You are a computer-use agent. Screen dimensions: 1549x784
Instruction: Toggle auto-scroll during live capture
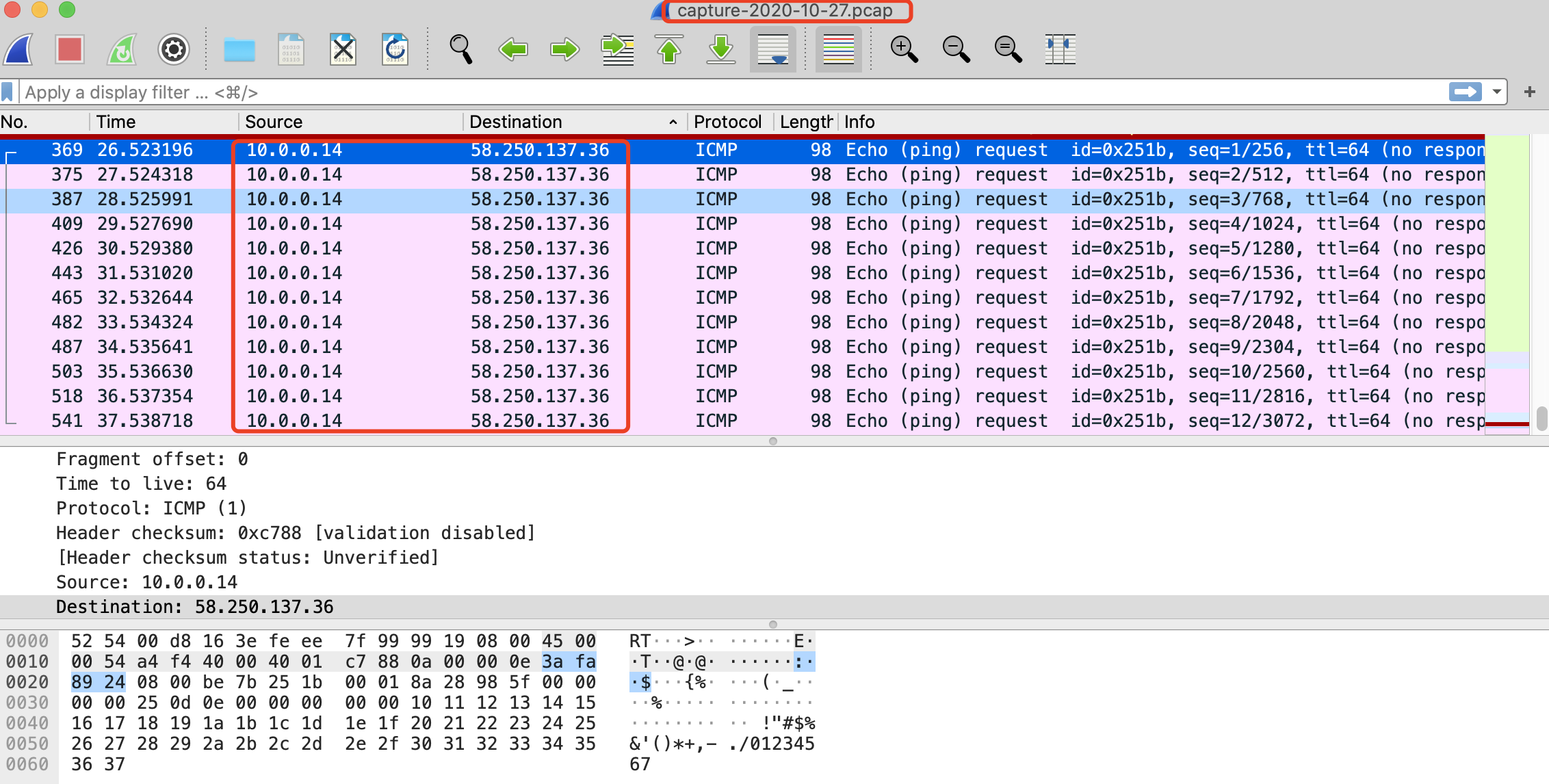point(772,49)
